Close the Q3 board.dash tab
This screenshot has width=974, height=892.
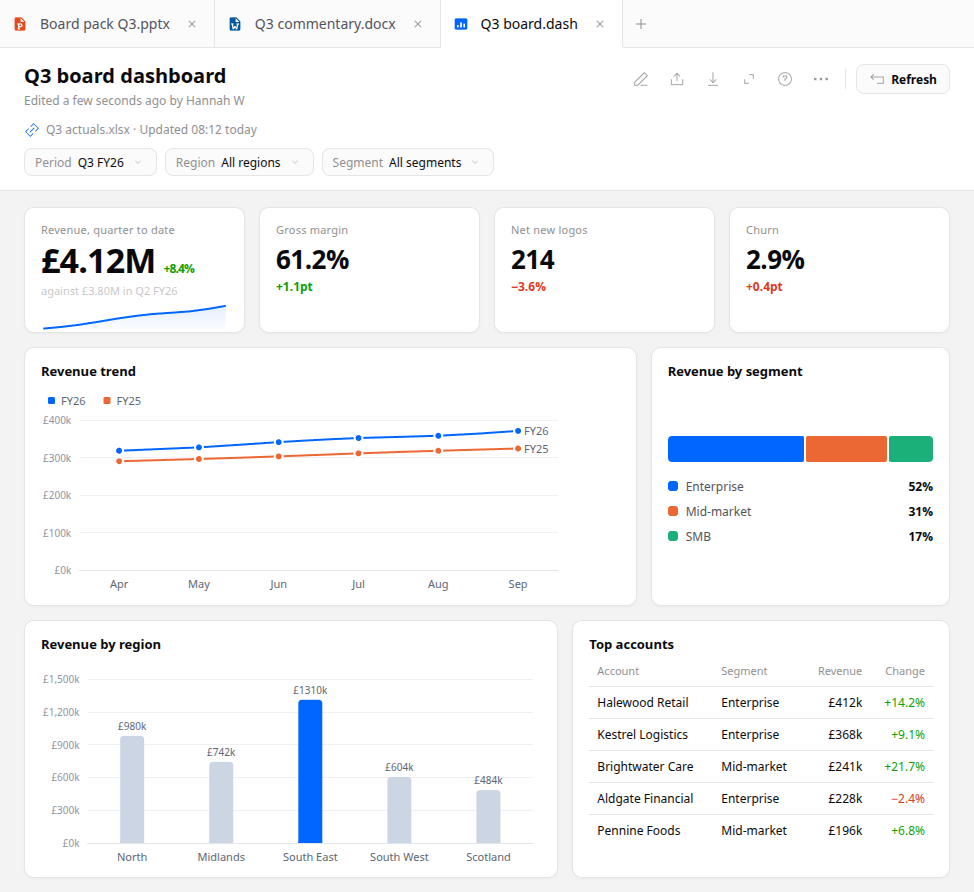click(x=600, y=24)
